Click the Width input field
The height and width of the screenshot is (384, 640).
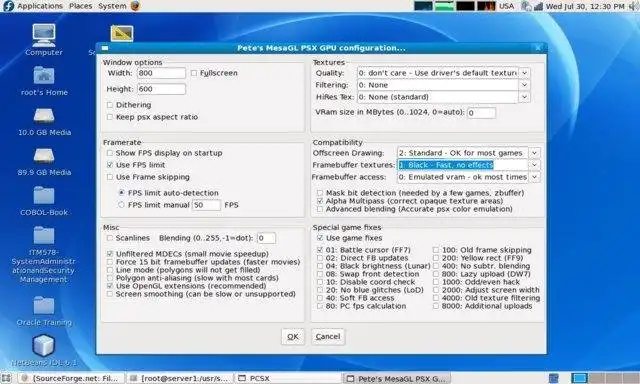[x=161, y=73]
